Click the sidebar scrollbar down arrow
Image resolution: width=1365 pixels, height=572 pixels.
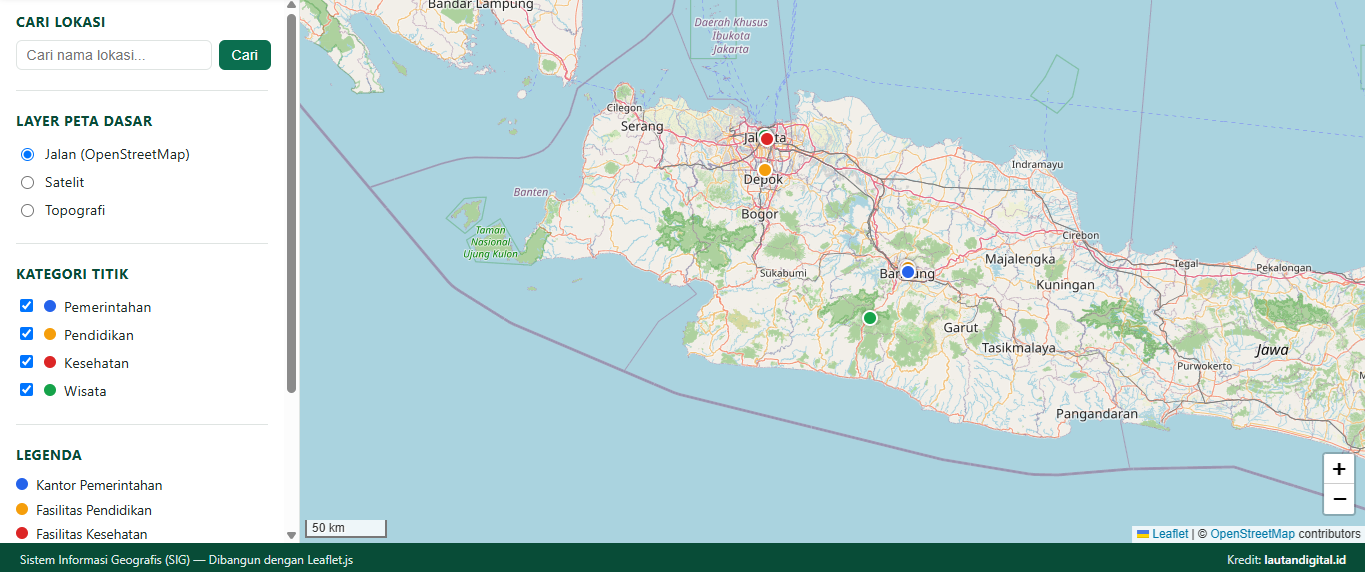coord(292,536)
